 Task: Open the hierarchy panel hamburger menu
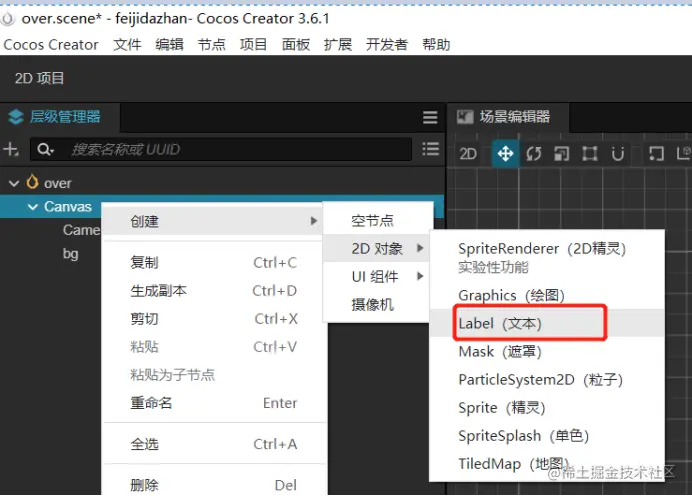(x=430, y=117)
